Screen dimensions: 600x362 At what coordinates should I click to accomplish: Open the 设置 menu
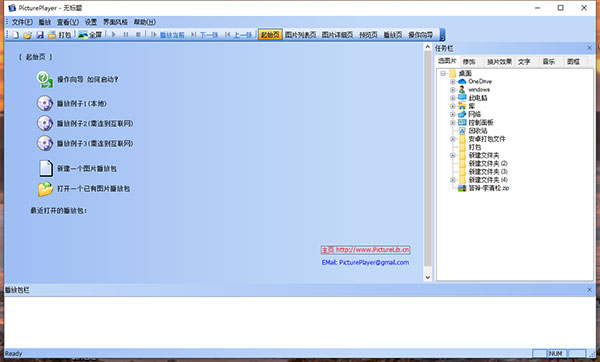[x=91, y=22]
